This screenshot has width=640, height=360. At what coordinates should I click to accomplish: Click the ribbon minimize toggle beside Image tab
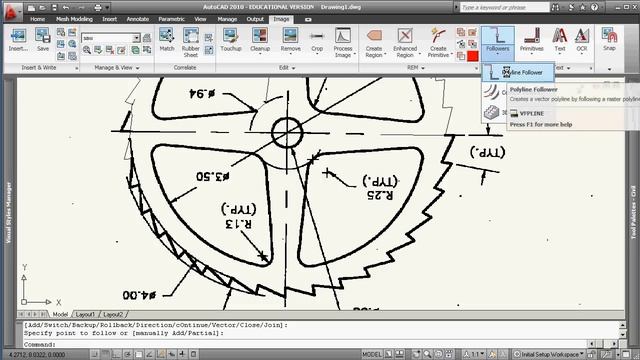coord(308,19)
